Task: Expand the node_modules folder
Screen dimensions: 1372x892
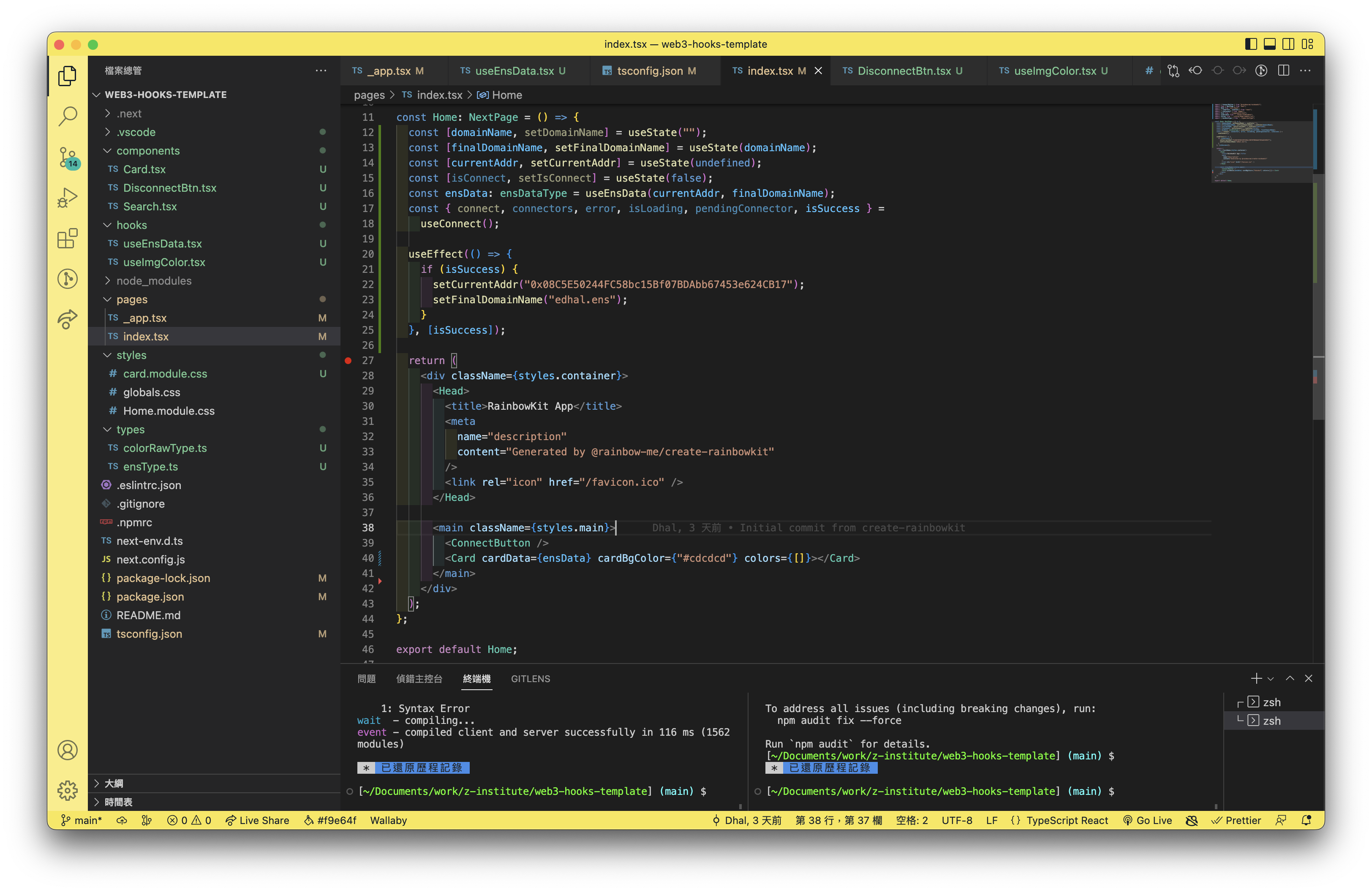Action: (x=153, y=280)
